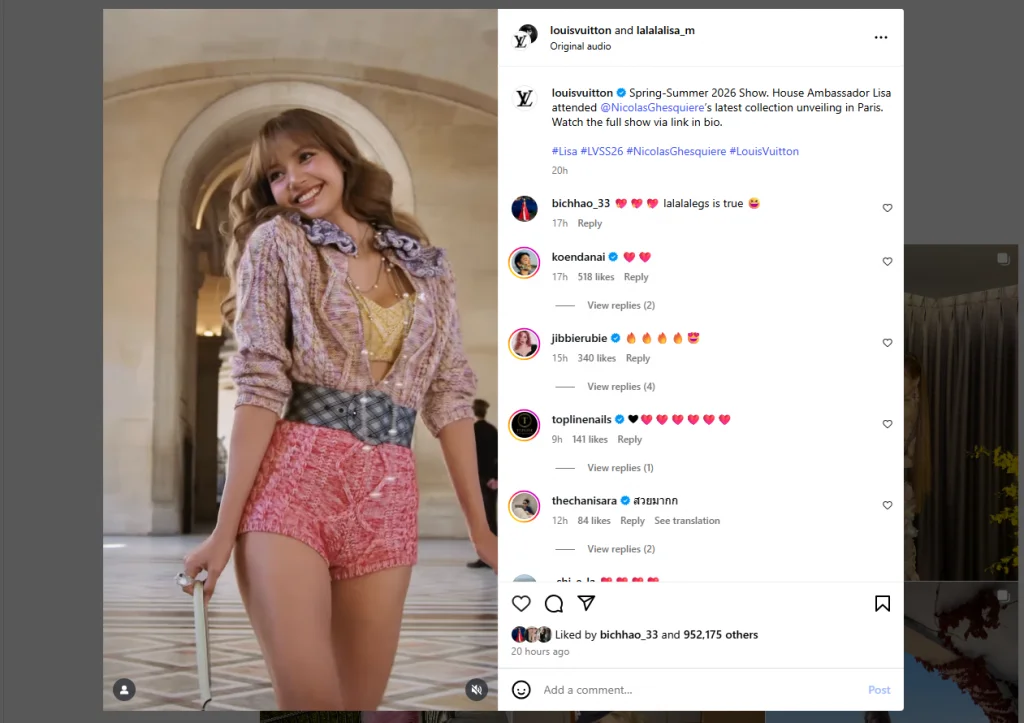This screenshot has height=723, width=1024.
Task: Open the three-dot more options menu
Action: pyautogui.click(x=880, y=37)
